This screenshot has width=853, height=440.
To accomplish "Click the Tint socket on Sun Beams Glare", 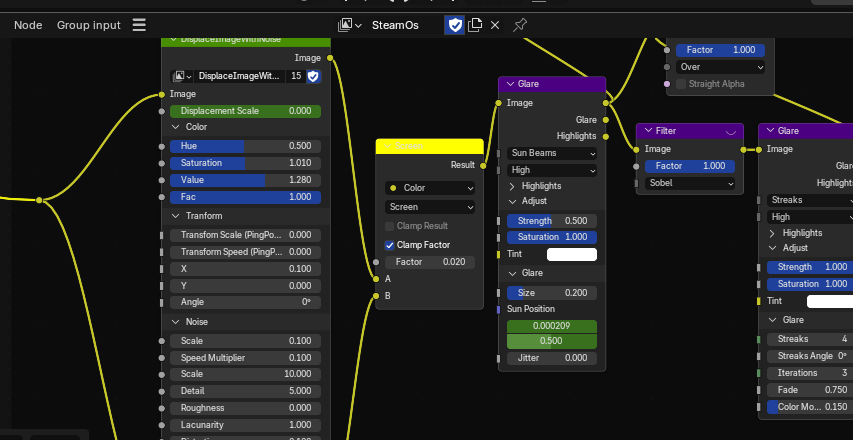I will [x=498, y=255].
